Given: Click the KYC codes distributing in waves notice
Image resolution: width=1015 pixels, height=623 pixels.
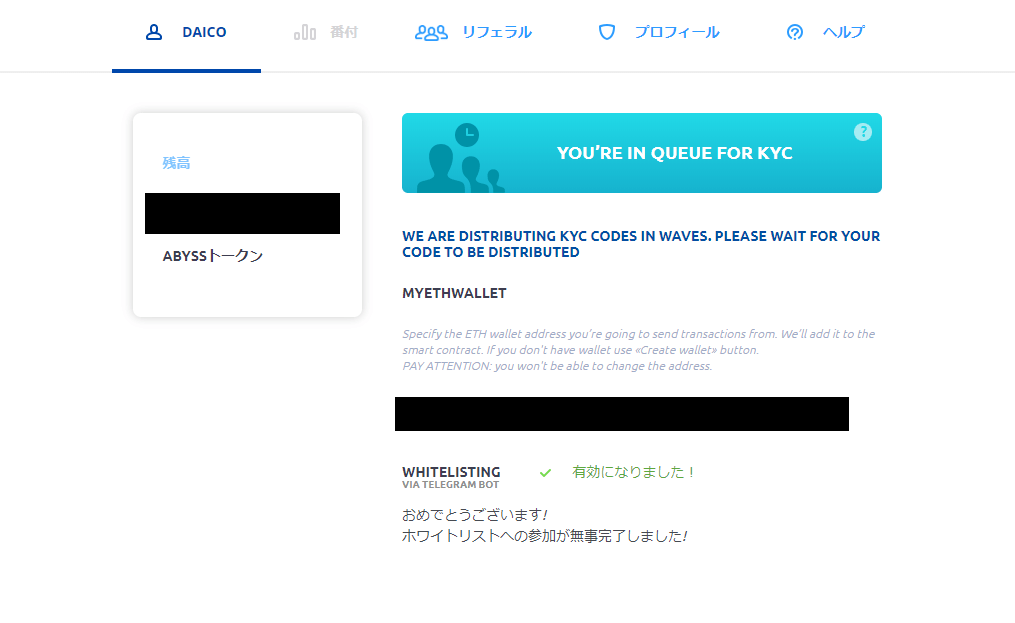Looking at the screenshot, I should click(x=641, y=244).
